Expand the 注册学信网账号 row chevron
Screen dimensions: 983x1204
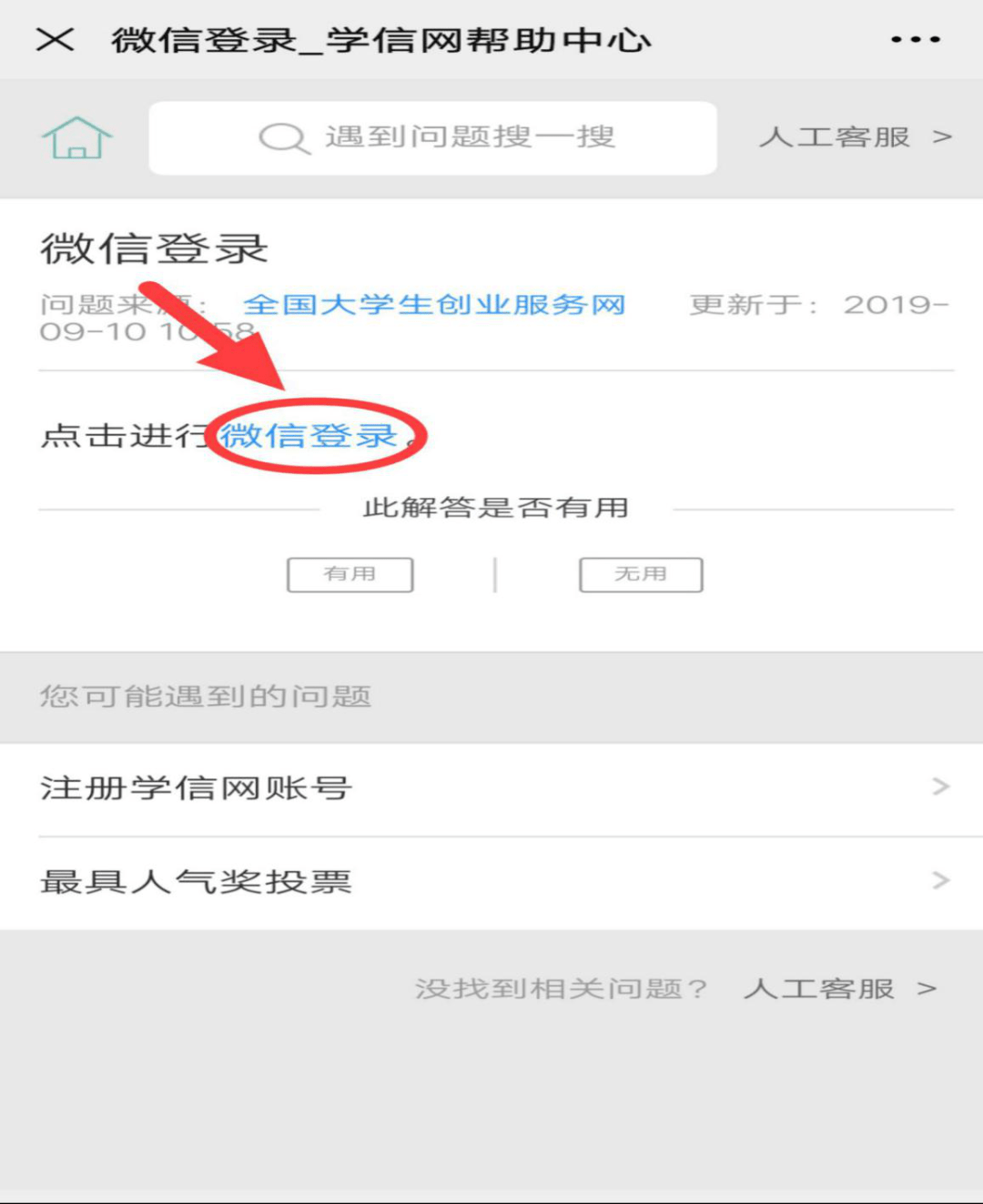pos(941,787)
